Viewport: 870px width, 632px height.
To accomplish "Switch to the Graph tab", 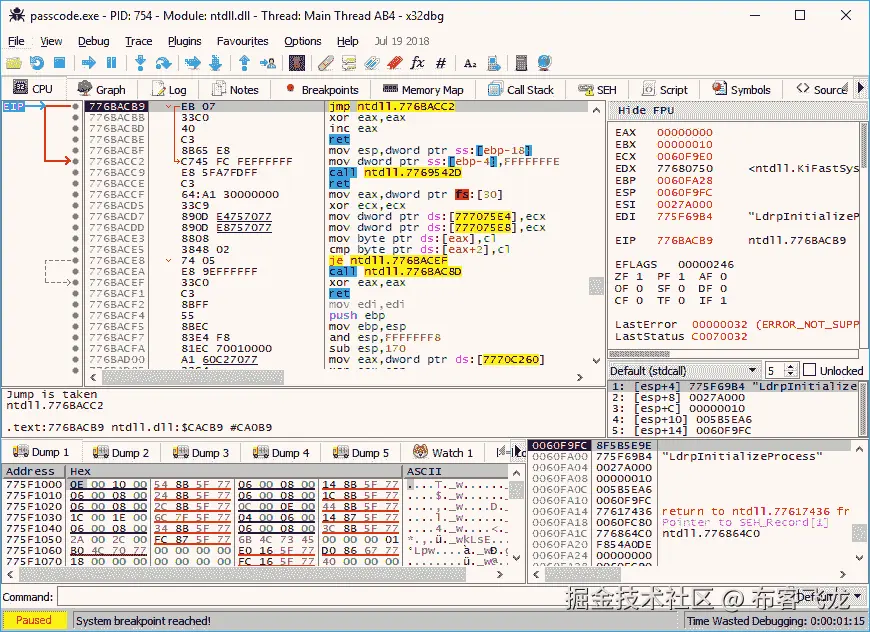I will pyautogui.click(x=102, y=89).
